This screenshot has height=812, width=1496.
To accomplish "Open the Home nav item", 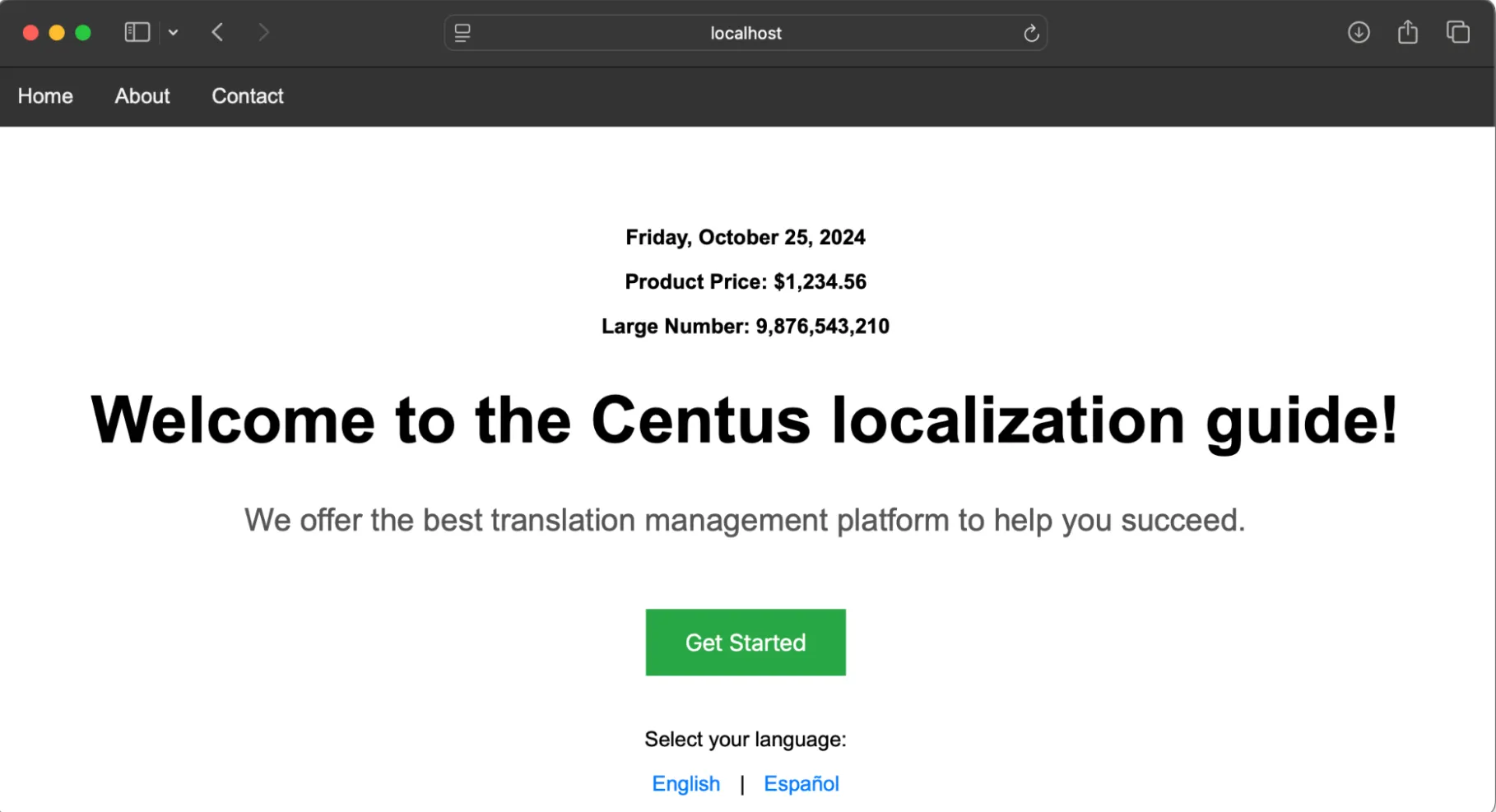I will coord(45,96).
